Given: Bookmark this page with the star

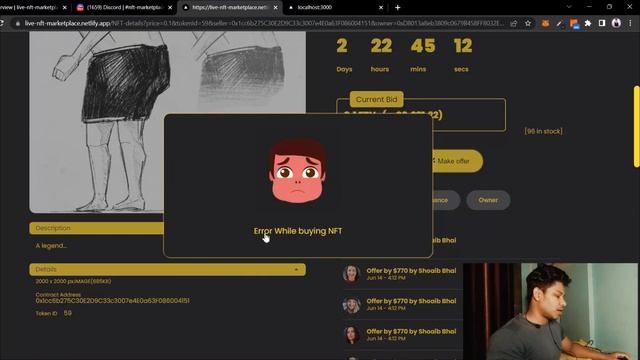Looking at the screenshot, I should click(528, 23).
